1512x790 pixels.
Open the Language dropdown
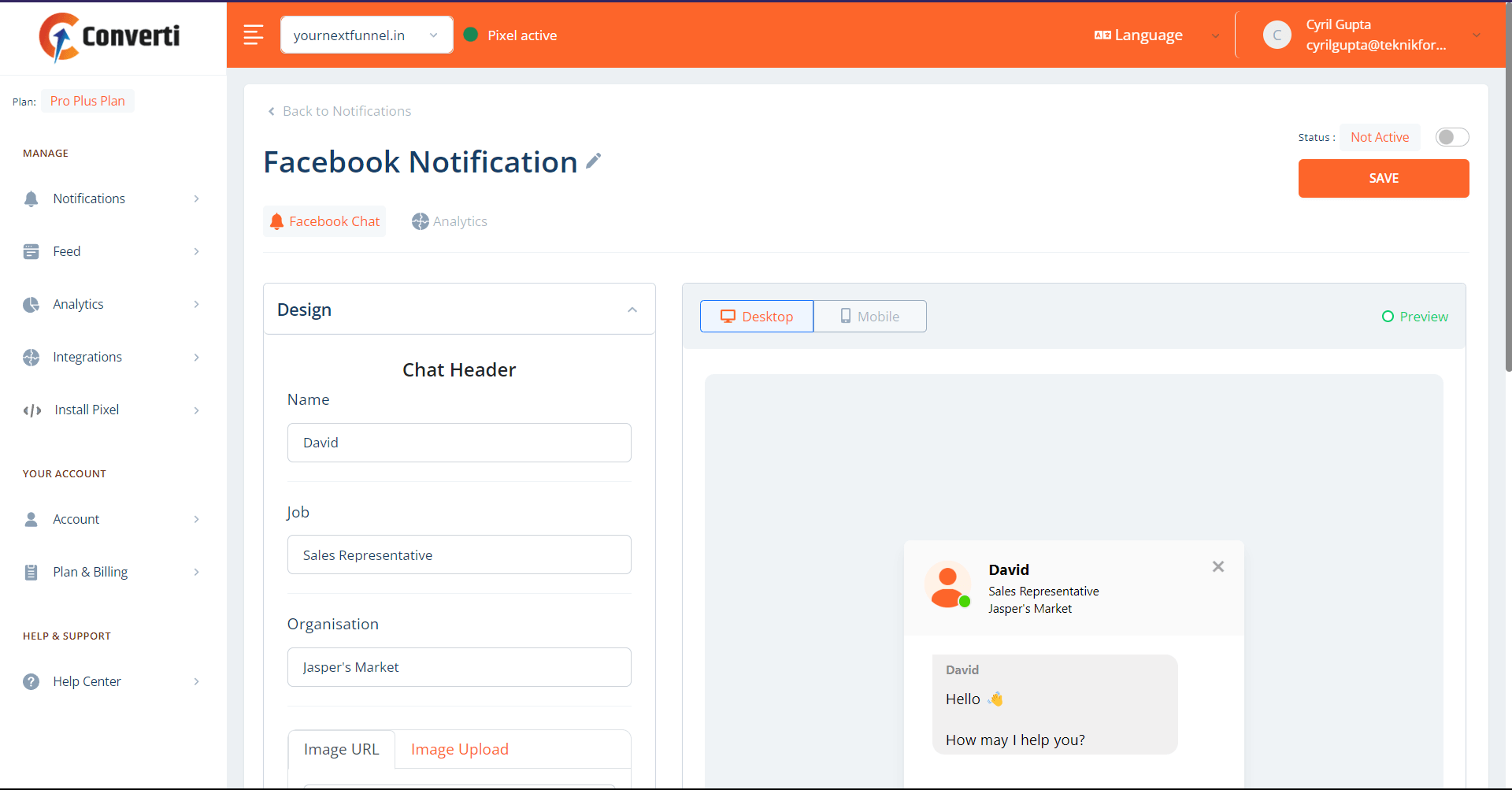tap(1155, 35)
